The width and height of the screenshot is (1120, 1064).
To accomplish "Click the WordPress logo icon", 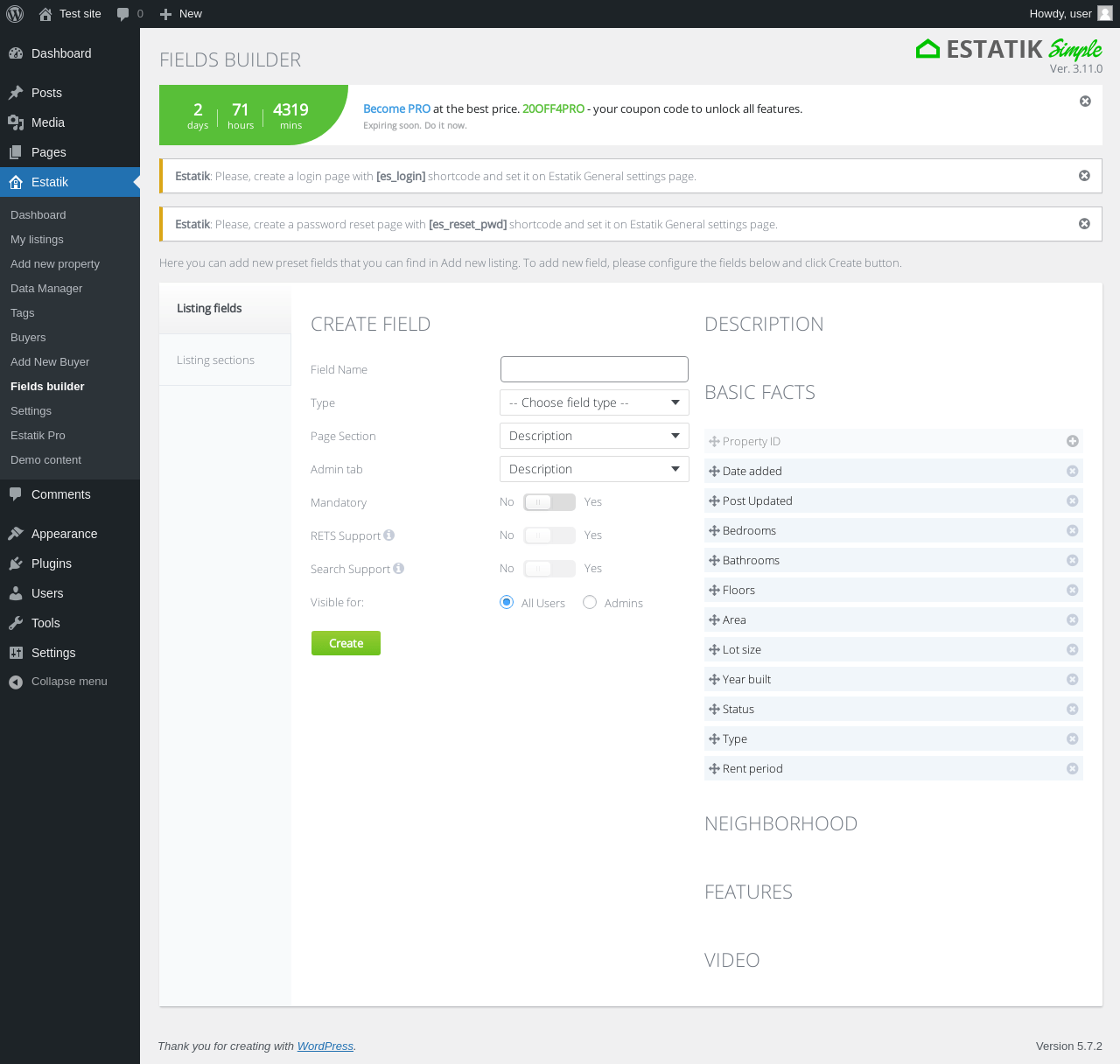I will point(15,14).
